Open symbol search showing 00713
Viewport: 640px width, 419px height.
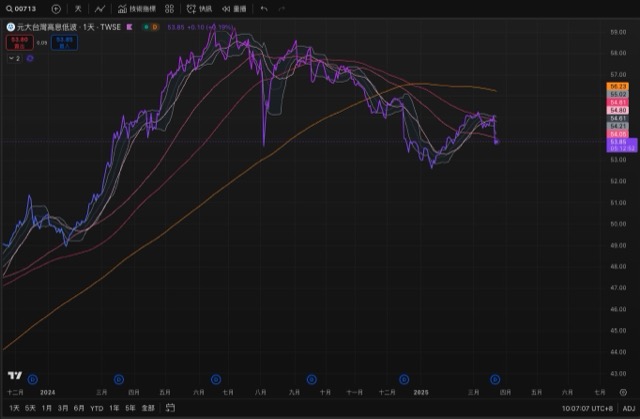click(x=21, y=9)
